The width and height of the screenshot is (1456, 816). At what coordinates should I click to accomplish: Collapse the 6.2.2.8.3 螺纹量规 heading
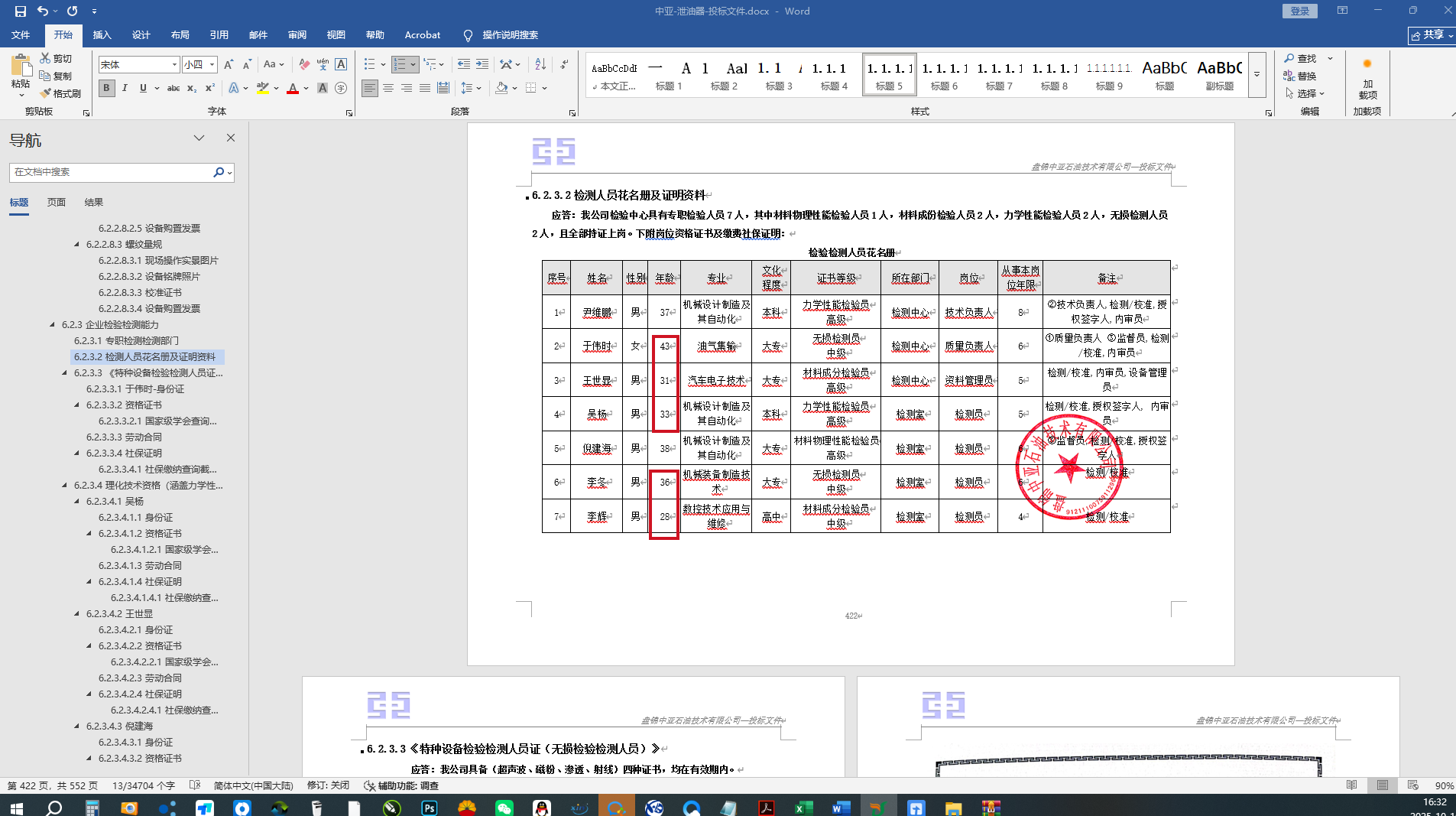77,244
